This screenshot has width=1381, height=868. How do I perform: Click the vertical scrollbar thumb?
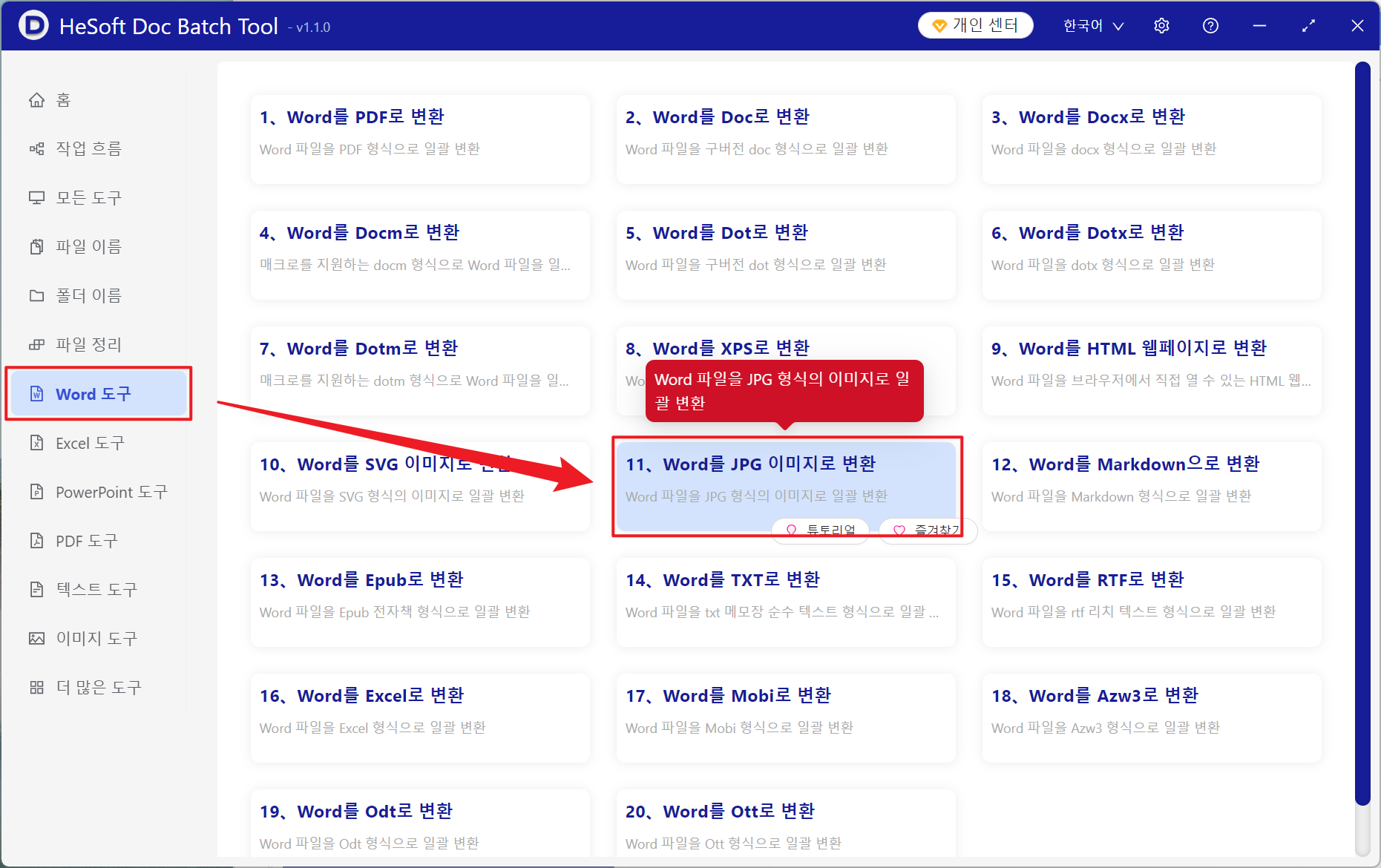point(1362,434)
